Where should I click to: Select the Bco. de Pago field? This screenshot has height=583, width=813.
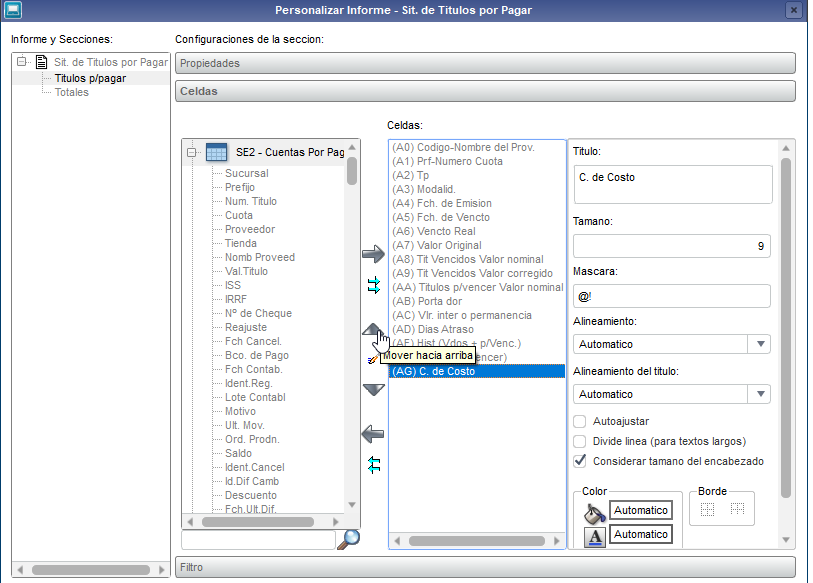[x=257, y=355]
